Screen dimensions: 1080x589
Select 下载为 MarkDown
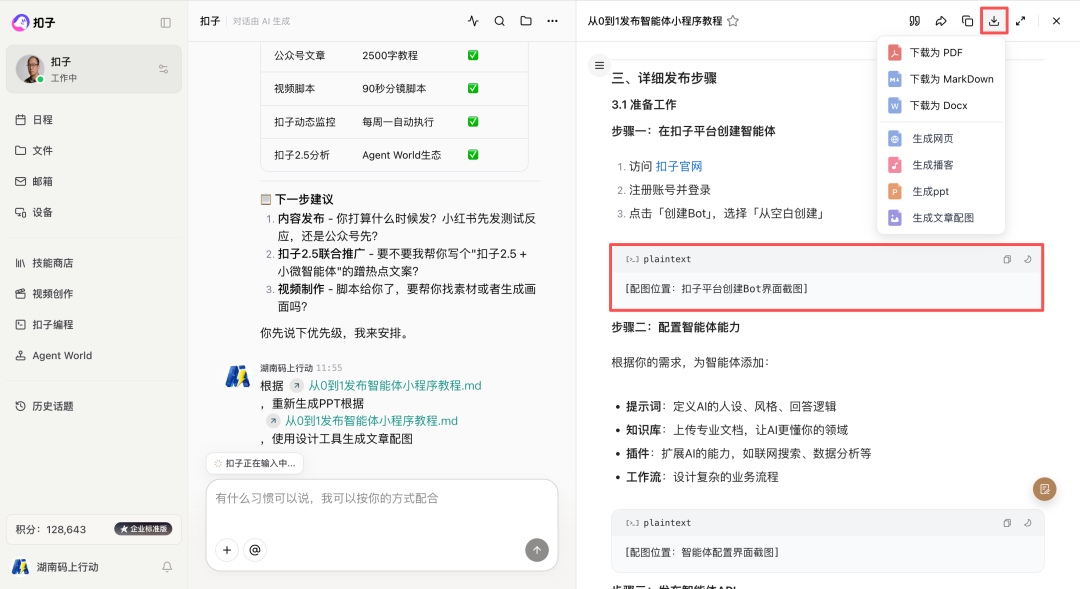pyautogui.click(x=941, y=79)
